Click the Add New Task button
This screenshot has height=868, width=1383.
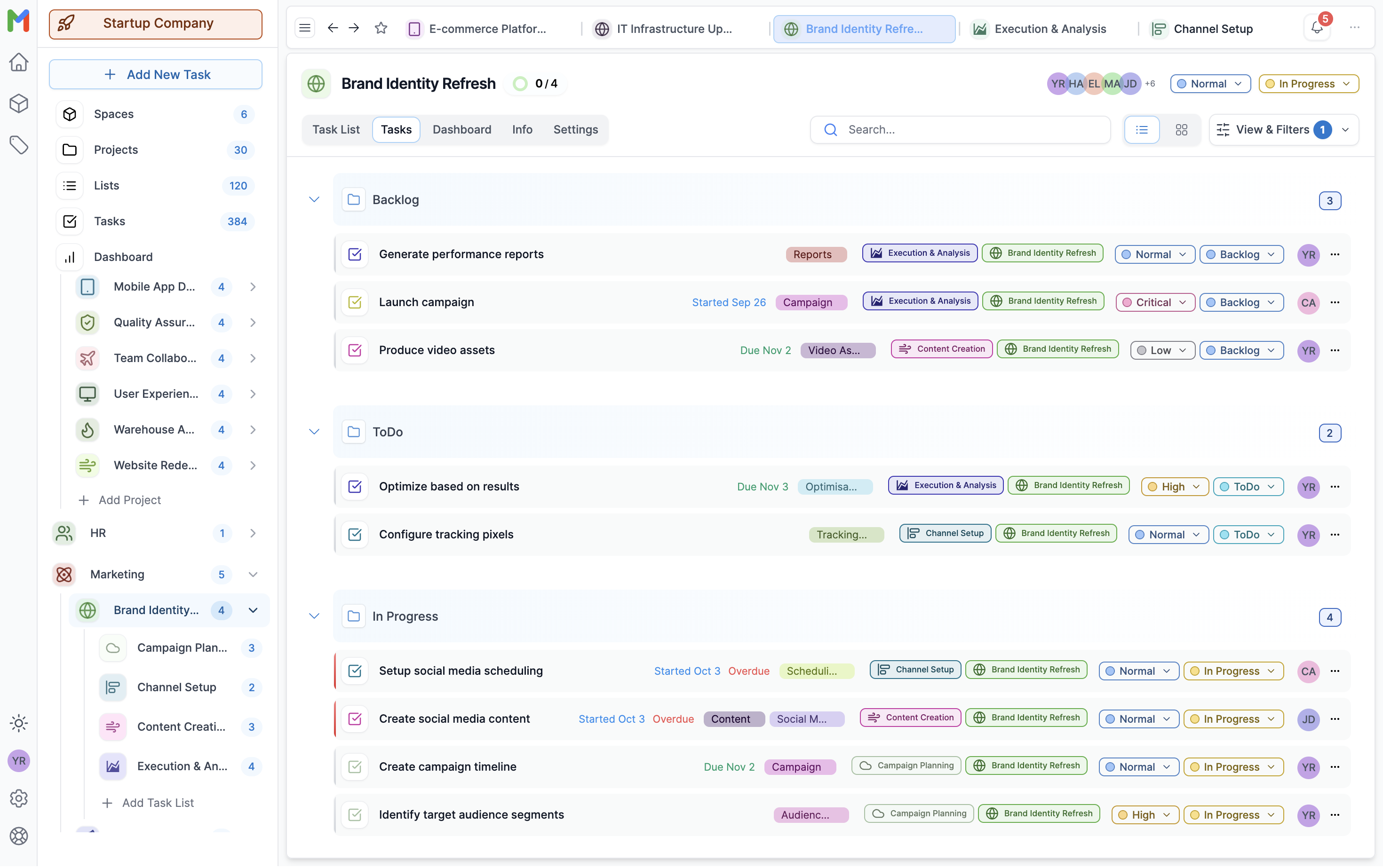coord(155,74)
